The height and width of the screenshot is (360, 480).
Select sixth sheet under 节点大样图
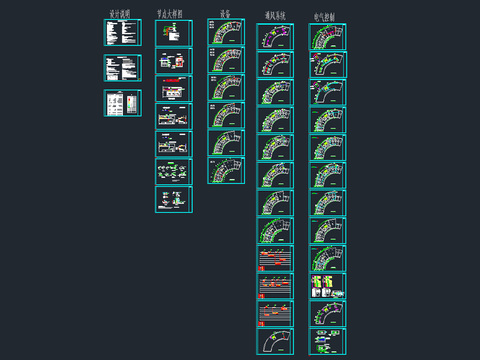click(x=174, y=172)
